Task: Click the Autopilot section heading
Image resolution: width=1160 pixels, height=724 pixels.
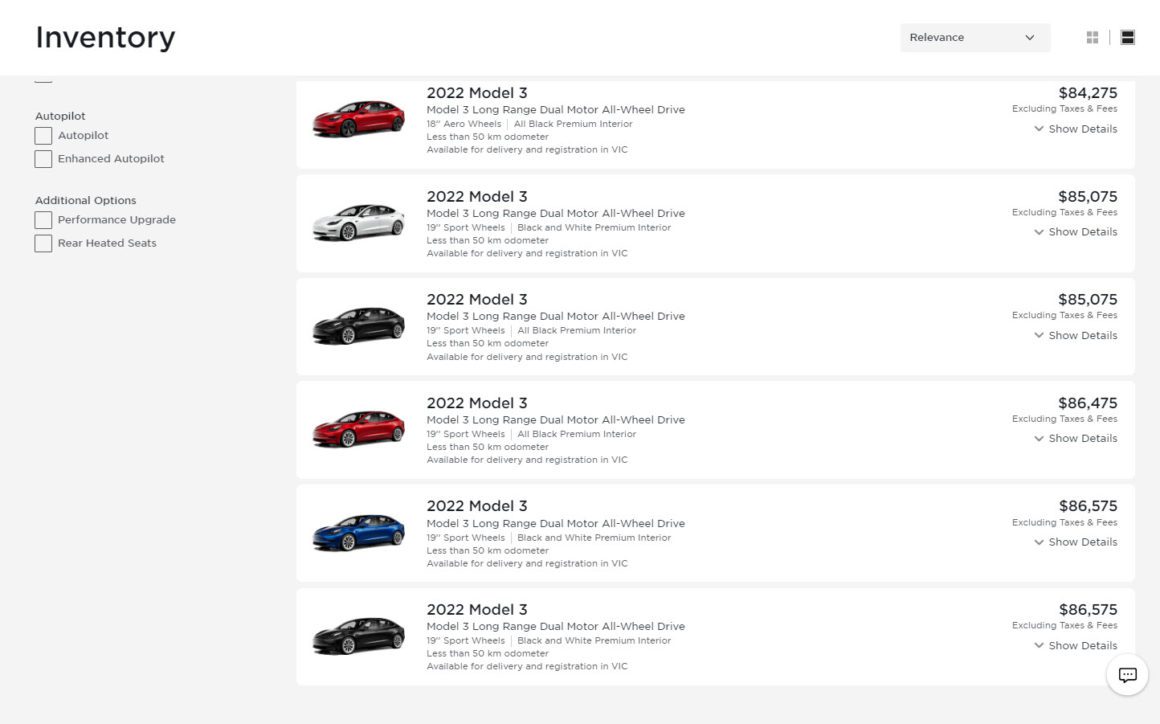Action: click(60, 116)
